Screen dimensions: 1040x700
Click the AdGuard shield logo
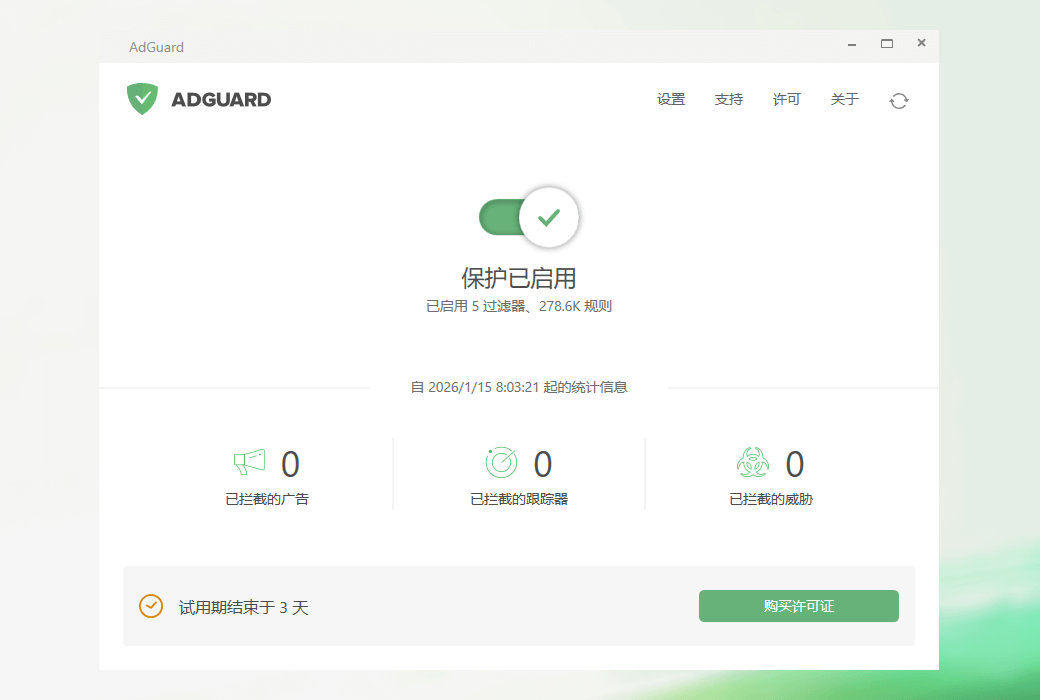tap(142, 99)
